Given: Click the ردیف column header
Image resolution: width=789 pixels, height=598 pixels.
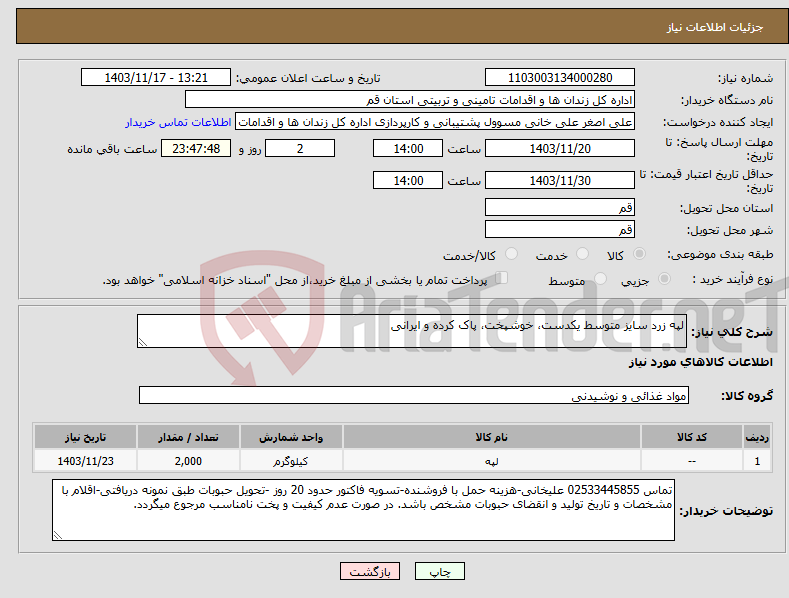Looking at the screenshot, I should click(757, 437).
